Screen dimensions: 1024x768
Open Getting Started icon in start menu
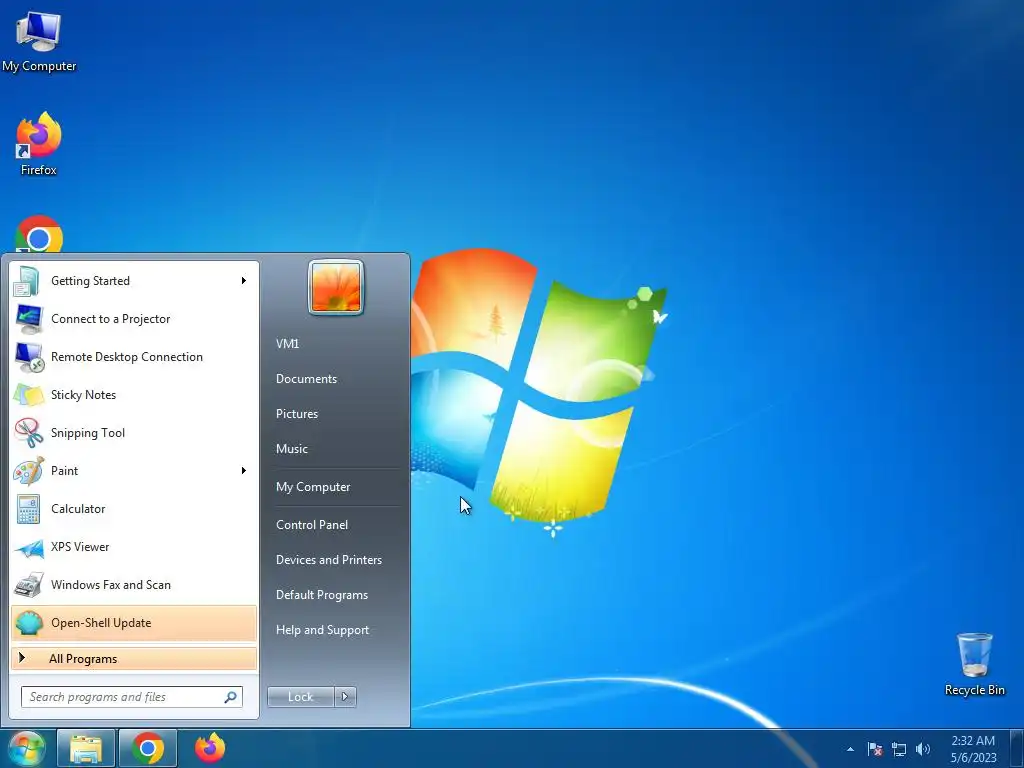click(x=28, y=281)
